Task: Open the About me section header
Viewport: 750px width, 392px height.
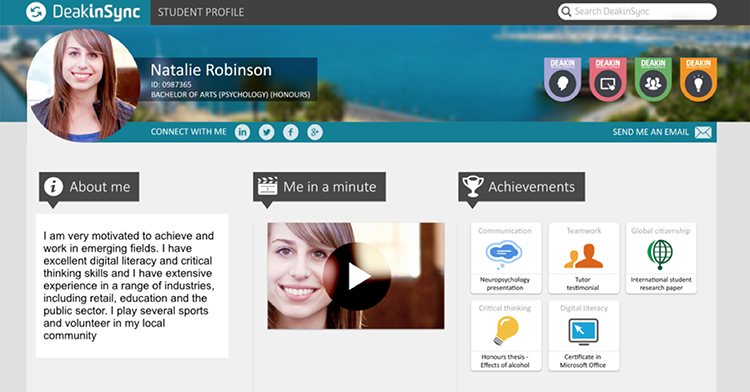Action: pyautogui.click(x=89, y=186)
